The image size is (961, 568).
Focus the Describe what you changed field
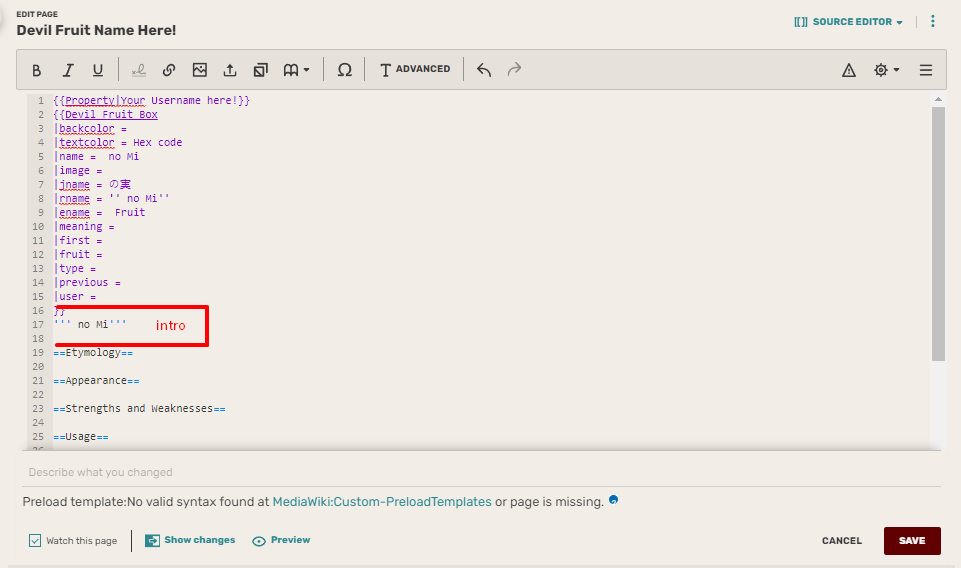pos(482,472)
